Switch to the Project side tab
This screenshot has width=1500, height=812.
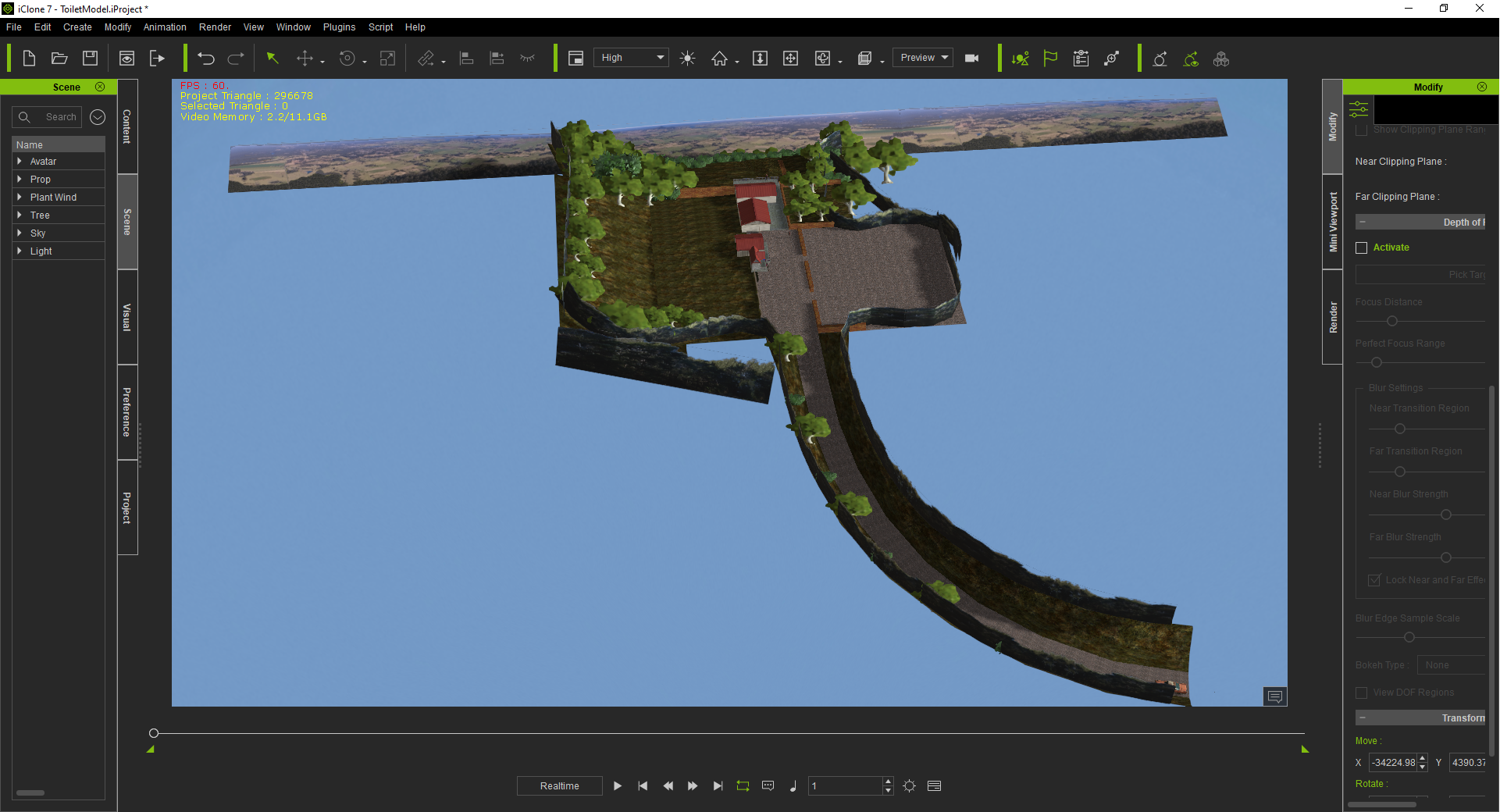(127, 507)
